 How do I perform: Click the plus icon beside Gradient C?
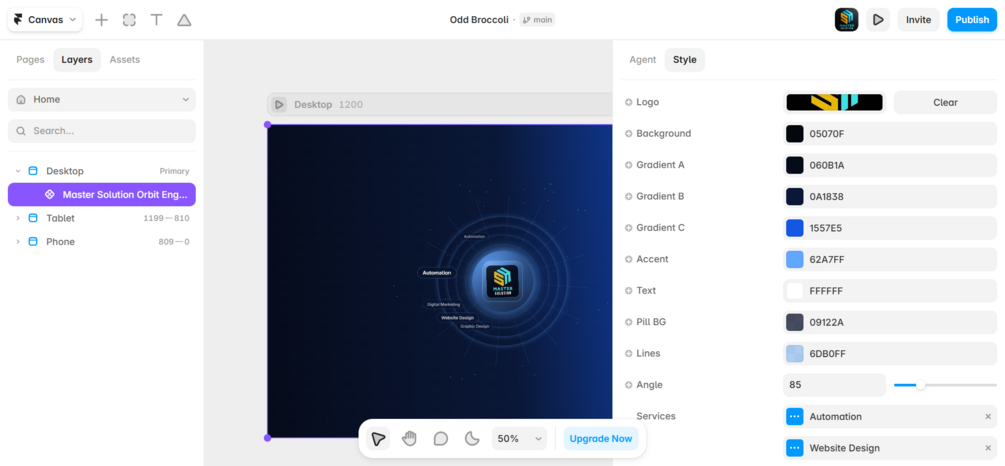[629, 228]
